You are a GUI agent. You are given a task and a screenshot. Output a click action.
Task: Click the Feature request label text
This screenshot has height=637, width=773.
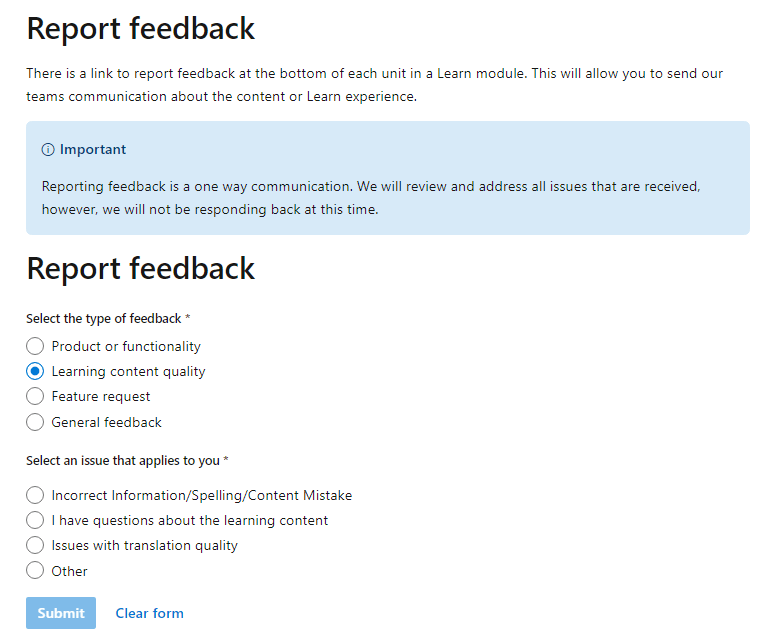(x=101, y=397)
